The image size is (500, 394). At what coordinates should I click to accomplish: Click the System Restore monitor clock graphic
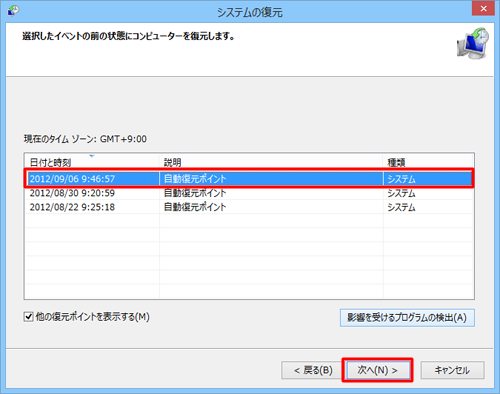pyautogui.click(x=473, y=44)
